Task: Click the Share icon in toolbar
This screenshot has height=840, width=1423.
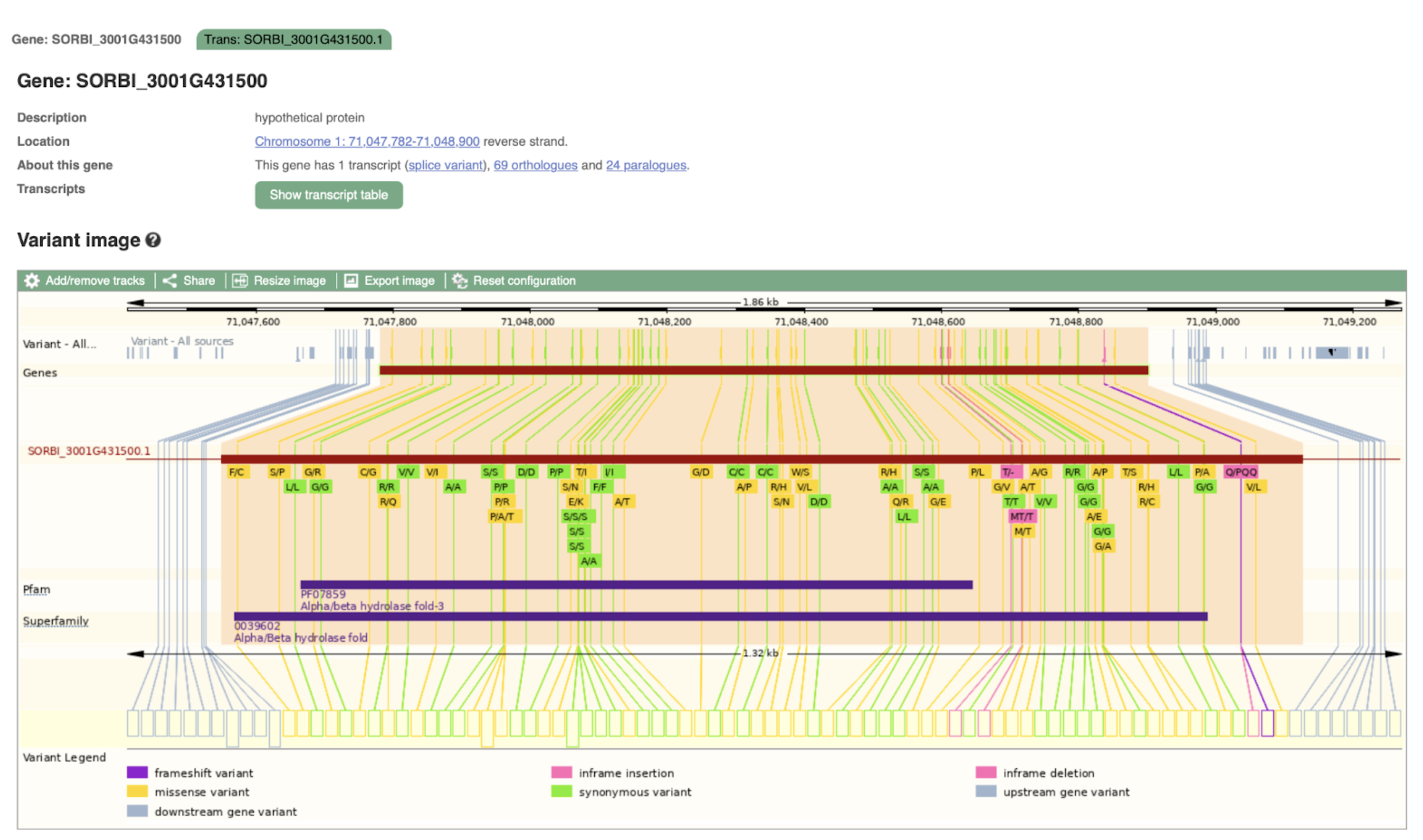Action: click(x=169, y=281)
